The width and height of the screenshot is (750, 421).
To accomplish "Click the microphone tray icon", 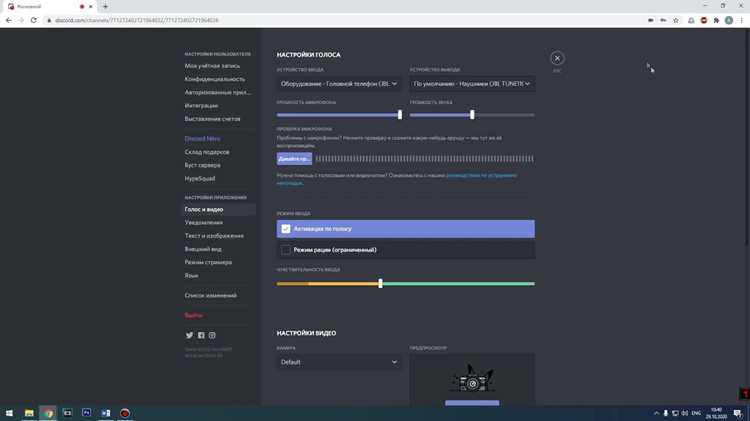I will pos(665,413).
